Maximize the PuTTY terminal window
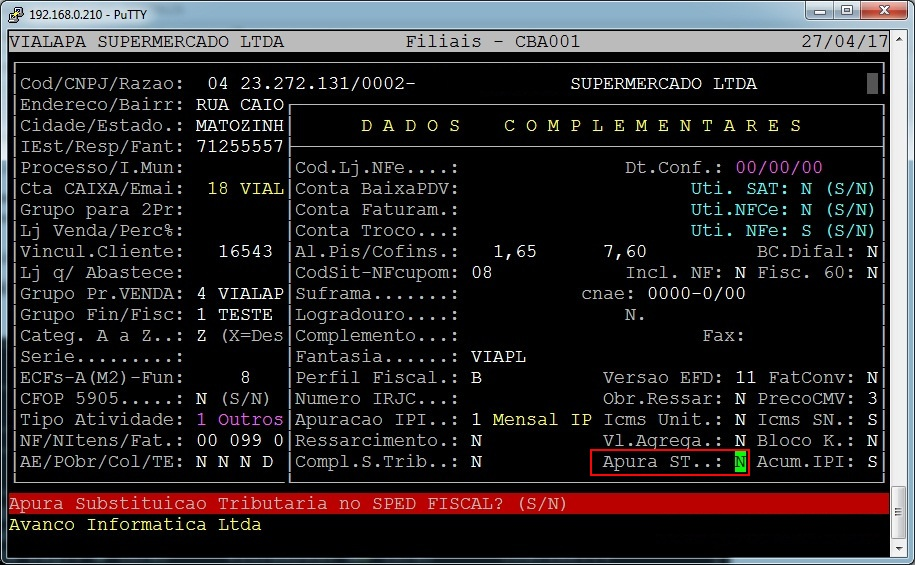The height and width of the screenshot is (565, 915). click(x=847, y=12)
